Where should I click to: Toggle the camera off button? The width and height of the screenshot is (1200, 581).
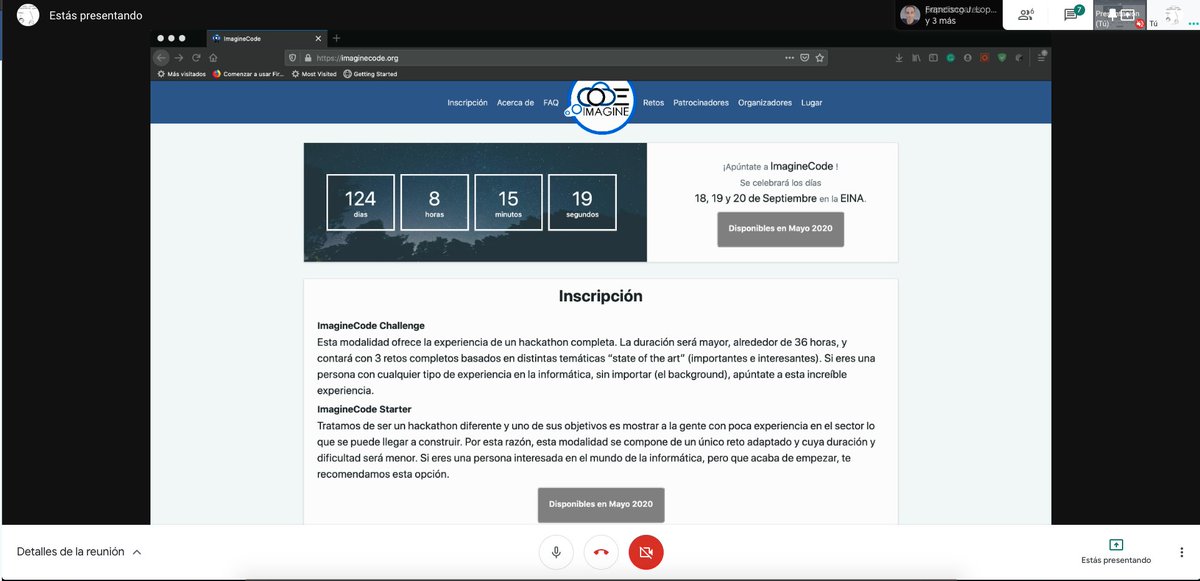[646, 552]
